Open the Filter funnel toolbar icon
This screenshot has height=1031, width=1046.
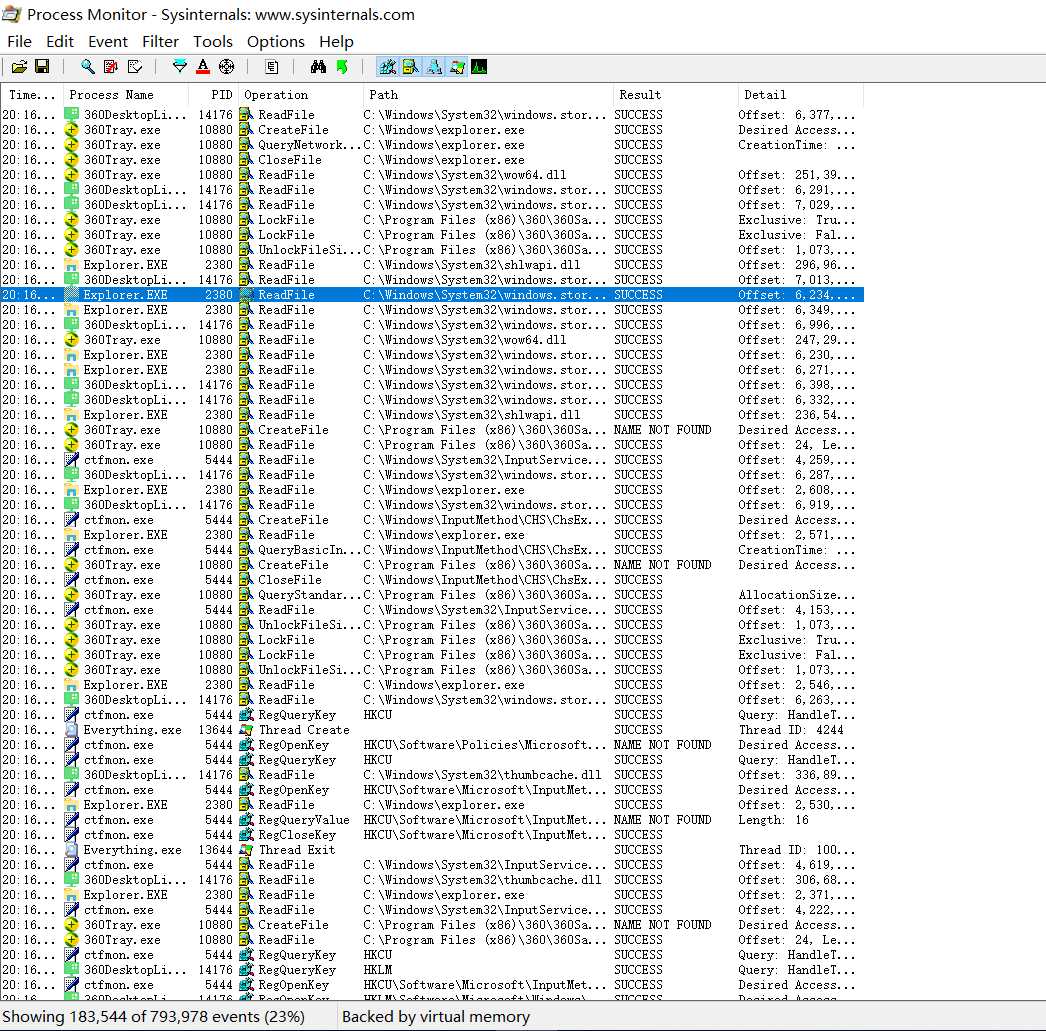coord(179,67)
